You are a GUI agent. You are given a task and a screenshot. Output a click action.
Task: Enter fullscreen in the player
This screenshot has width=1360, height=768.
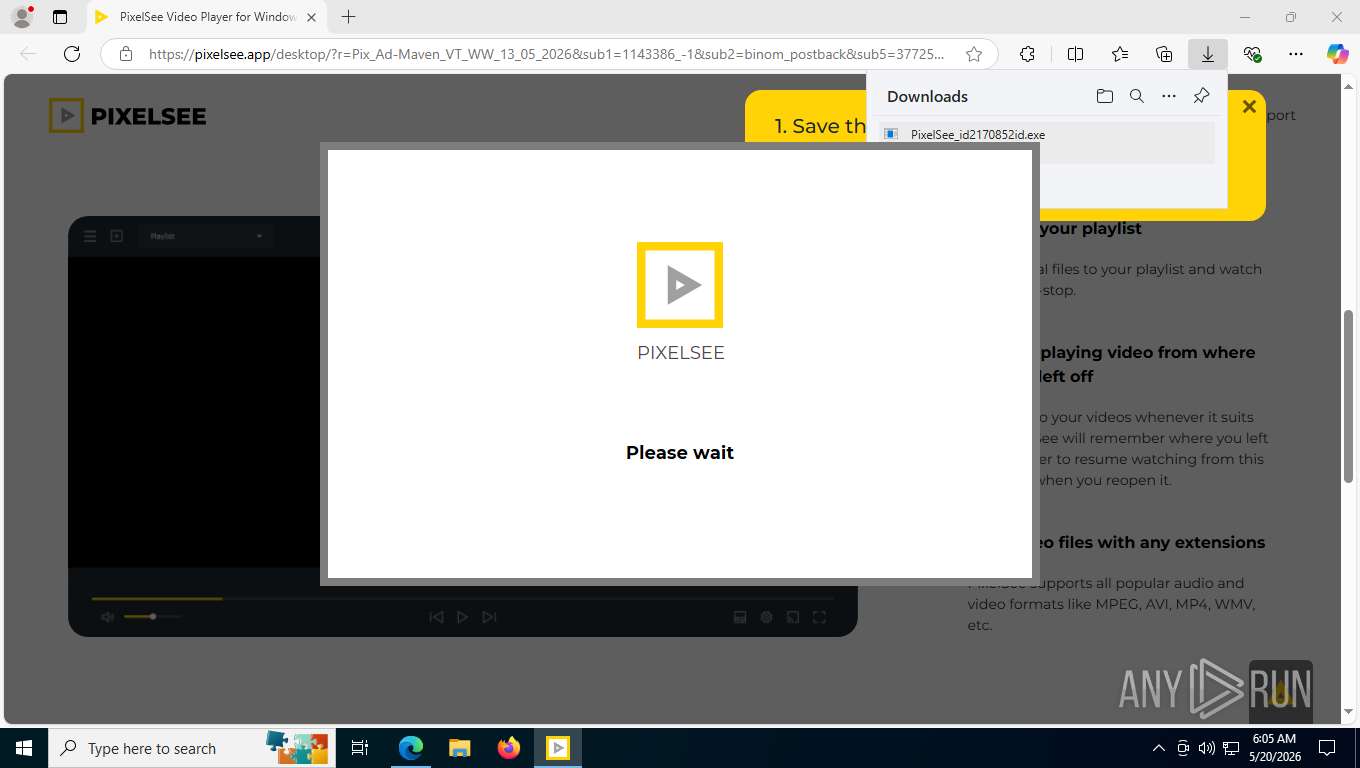tap(819, 617)
